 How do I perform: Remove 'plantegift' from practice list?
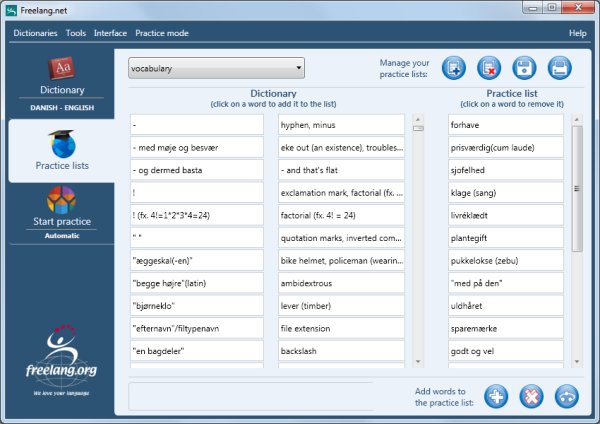pyautogui.click(x=506, y=238)
